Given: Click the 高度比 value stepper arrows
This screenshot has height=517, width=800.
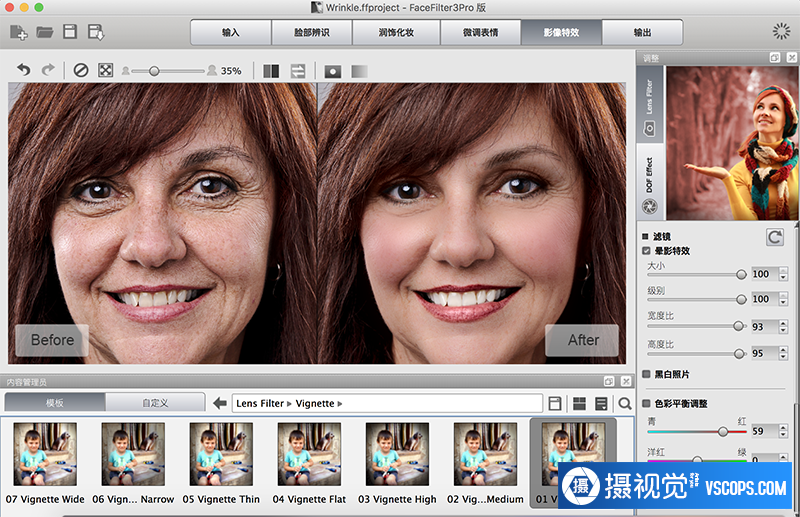Looking at the screenshot, I should pos(783,353).
